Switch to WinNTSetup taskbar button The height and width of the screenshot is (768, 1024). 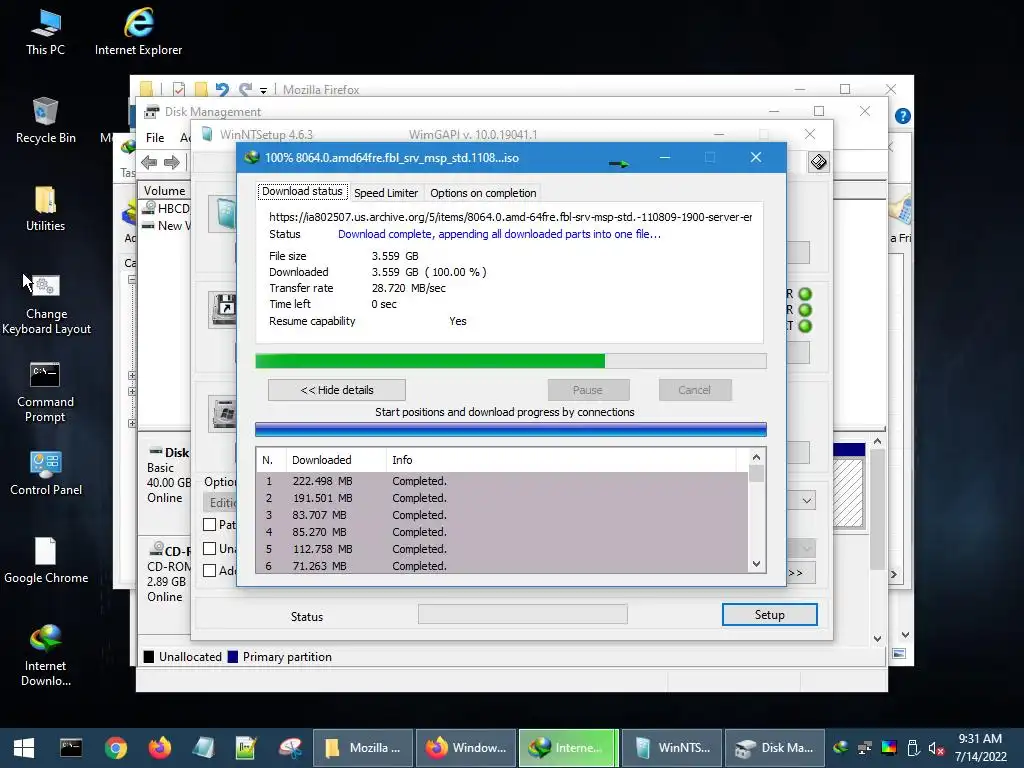tap(671, 748)
